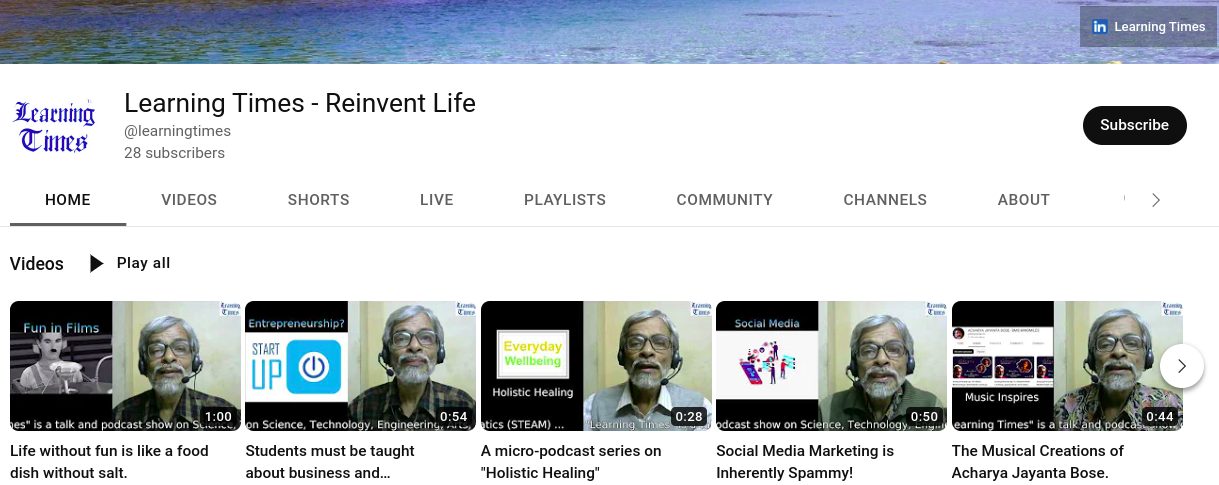This screenshot has width=1219, height=485.
Task: Open 'The Musical Creations of Acharya Jayanta Bose' title
Action: point(1038,462)
